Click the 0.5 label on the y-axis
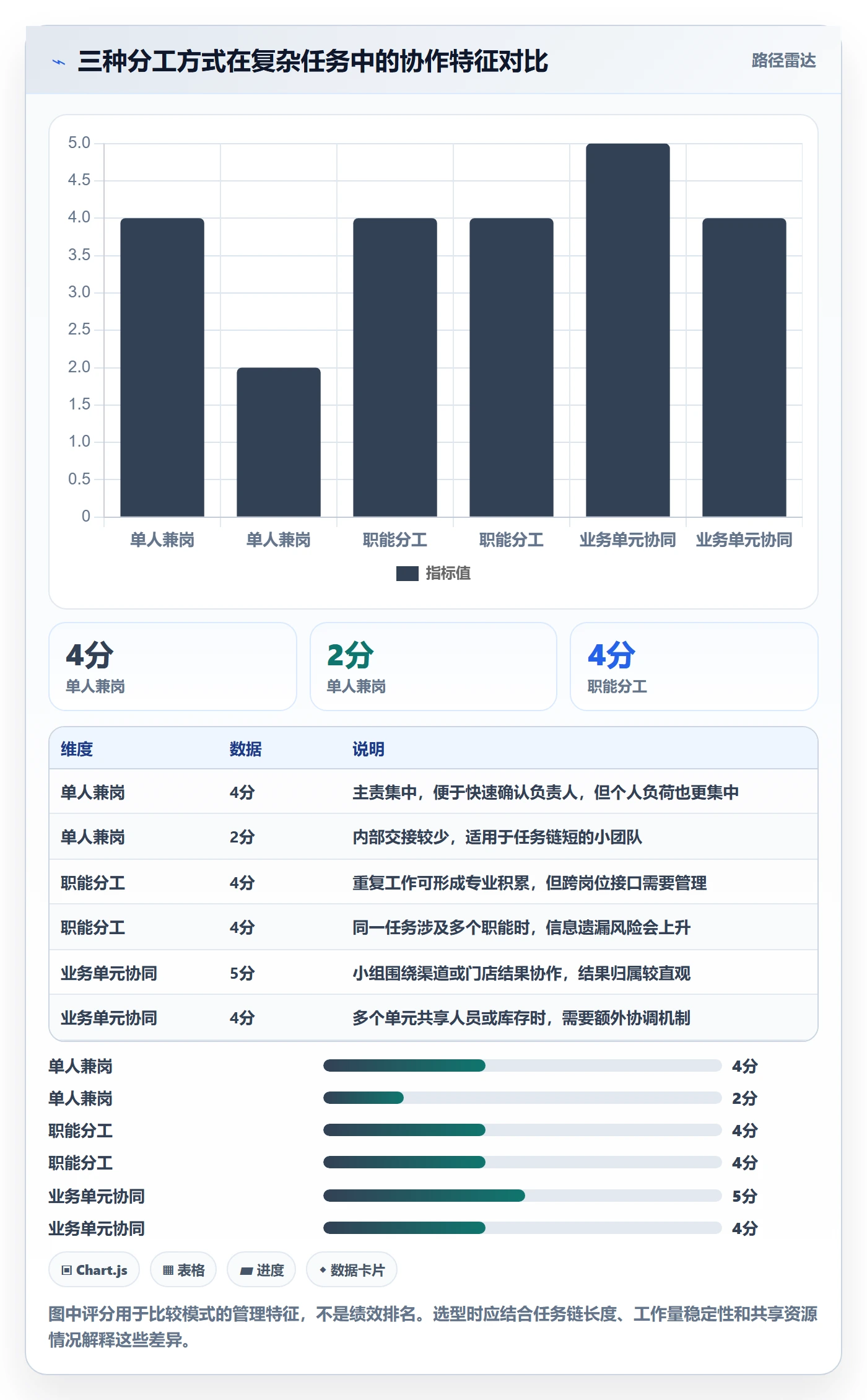 pyautogui.click(x=79, y=479)
